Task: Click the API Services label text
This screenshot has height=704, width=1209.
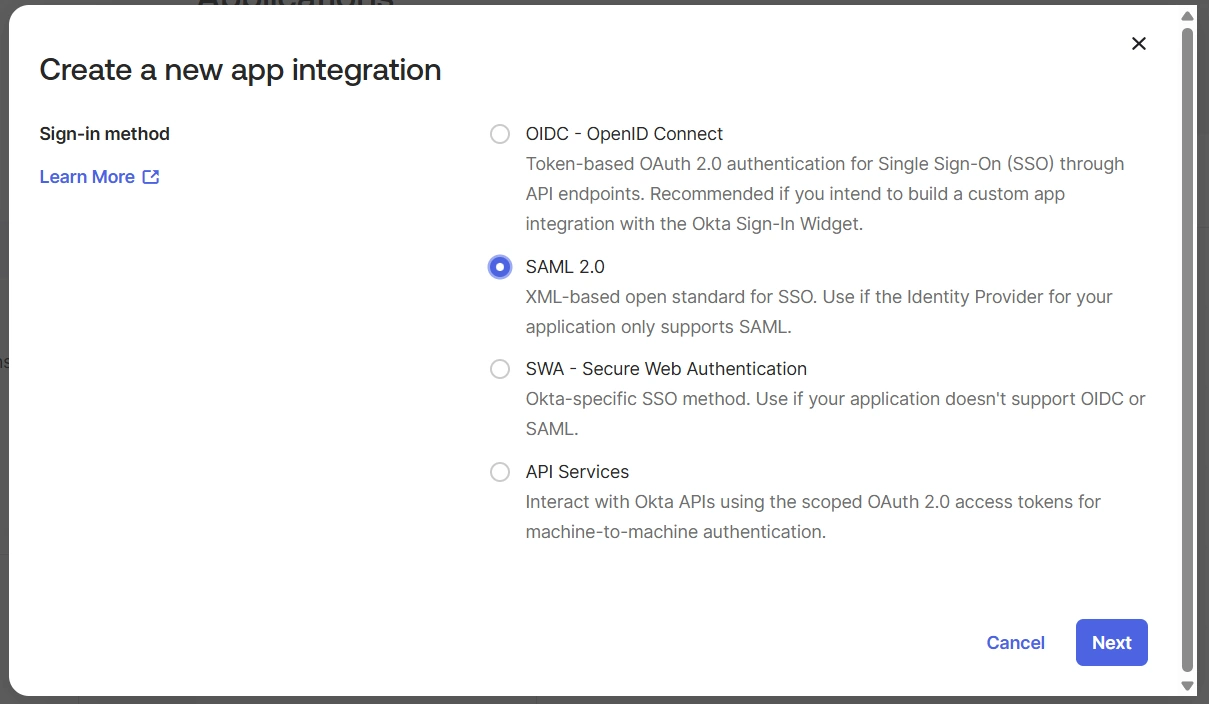Action: point(577,471)
